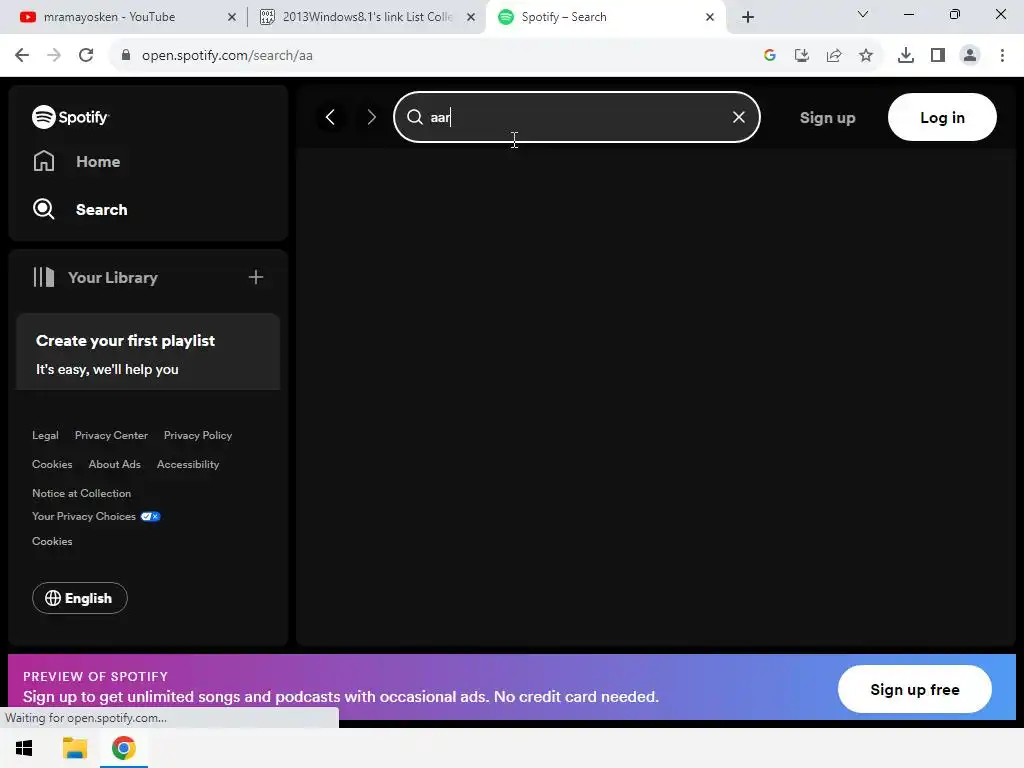Open the English language selector
Viewport: 1024px width, 768px height.
coord(80,598)
